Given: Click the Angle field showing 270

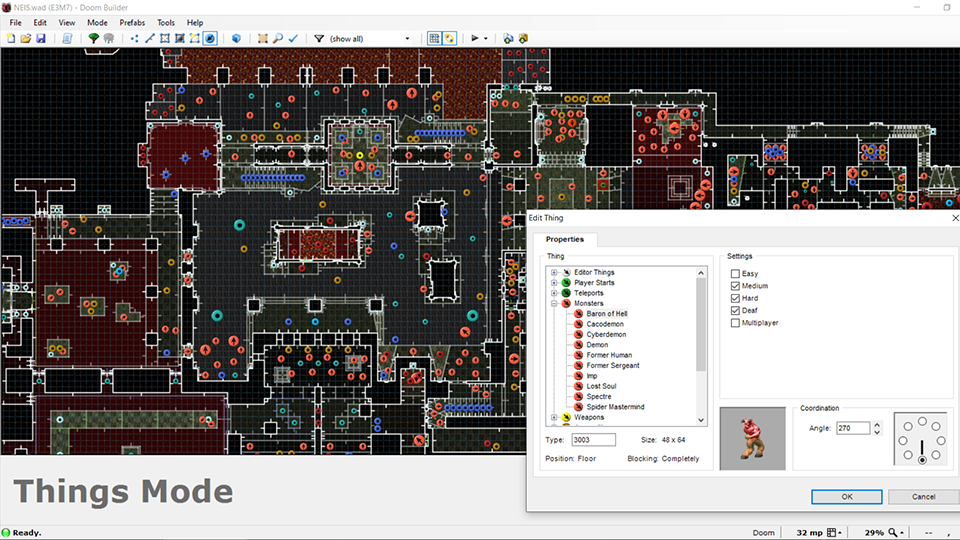Looking at the screenshot, I should click(x=853, y=428).
